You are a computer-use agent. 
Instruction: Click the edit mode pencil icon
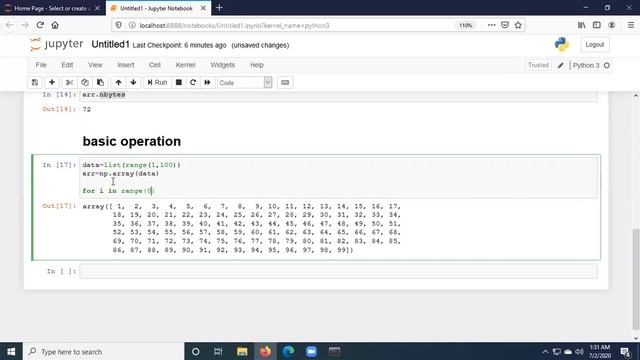tap(560, 65)
